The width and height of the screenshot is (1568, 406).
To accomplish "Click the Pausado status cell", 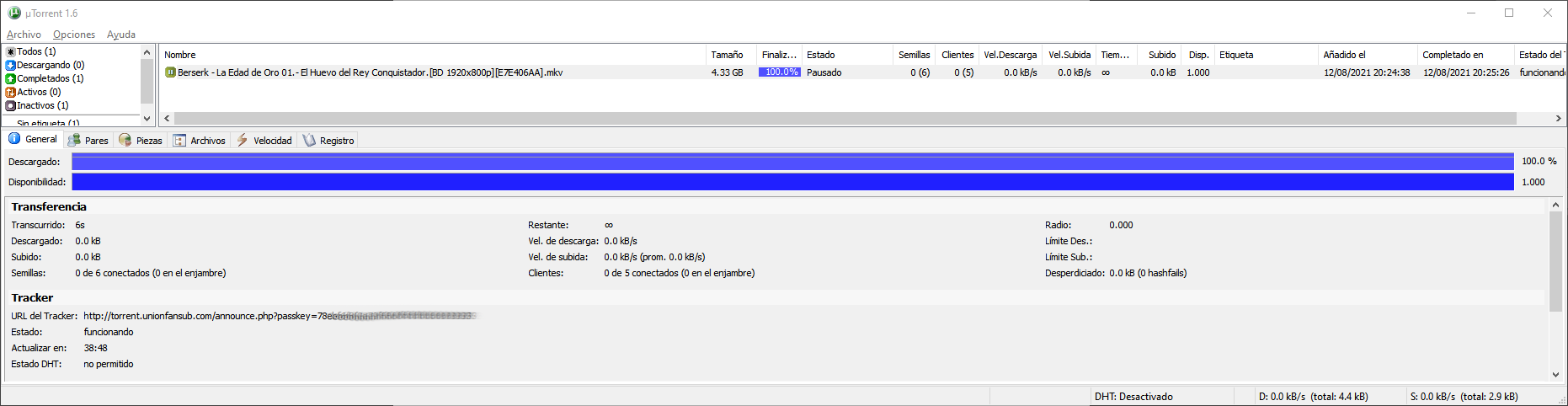I will [x=824, y=72].
